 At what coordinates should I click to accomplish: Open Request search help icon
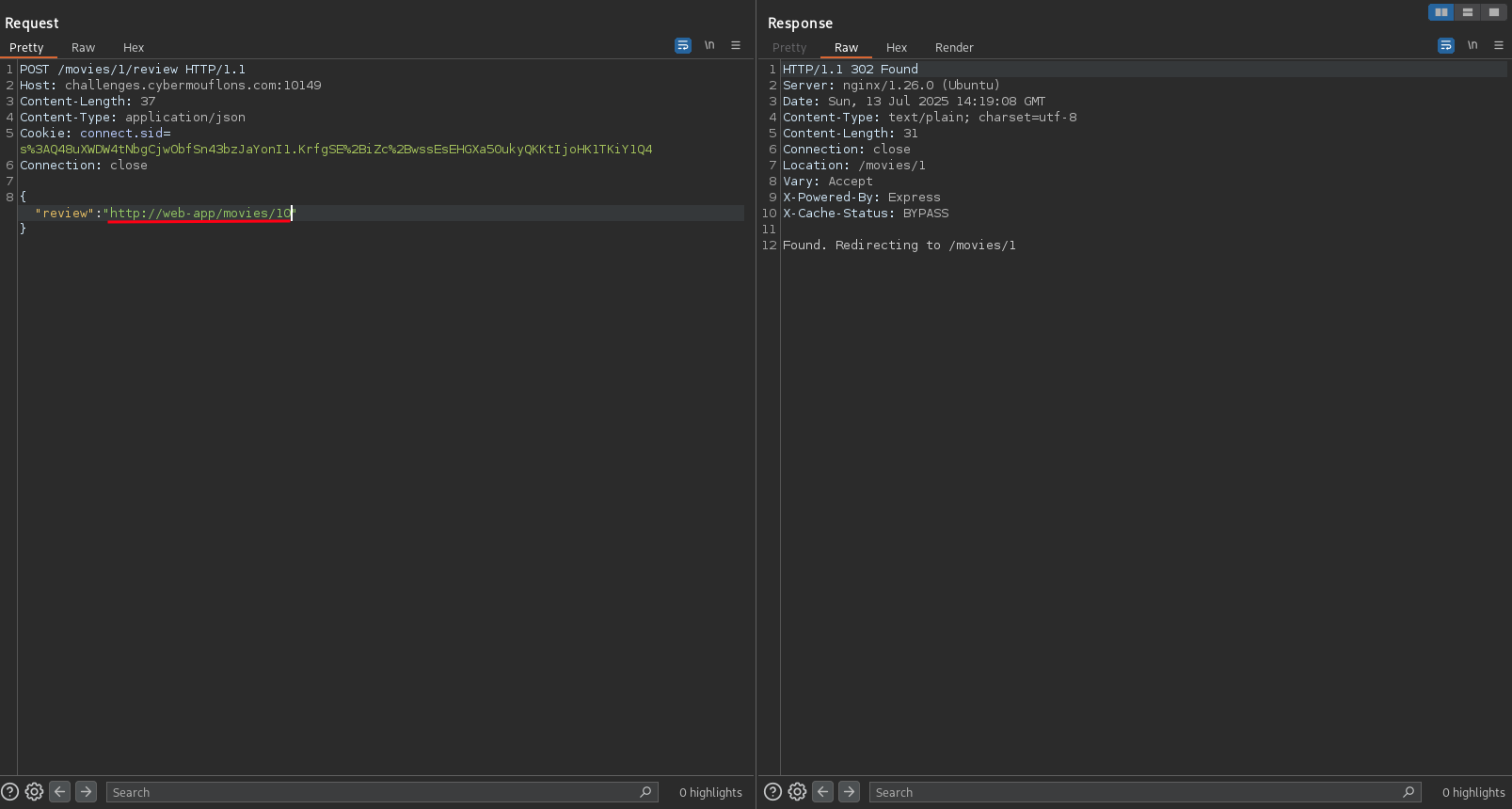tap(9, 792)
